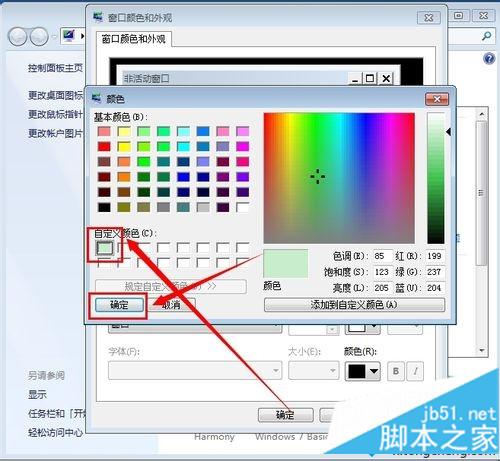
Task: Open 控制面板主页 in the sidebar
Action: [x=55, y=68]
